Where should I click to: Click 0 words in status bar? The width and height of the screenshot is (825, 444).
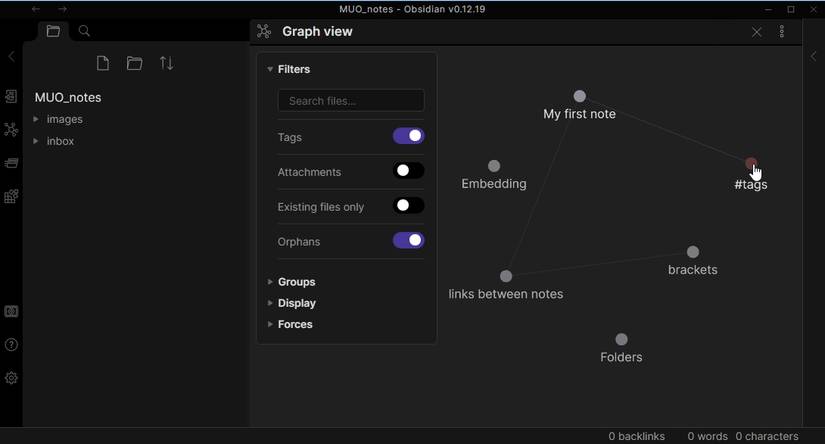(x=707, y=436)
